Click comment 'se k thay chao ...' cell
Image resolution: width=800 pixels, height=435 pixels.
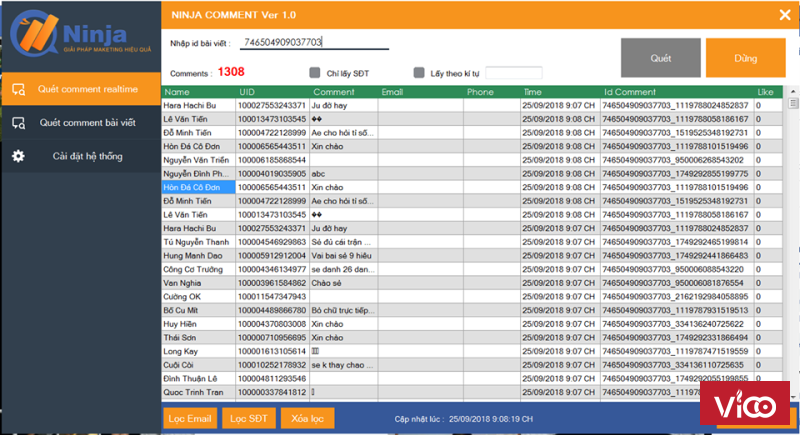(x=343, y=365)
